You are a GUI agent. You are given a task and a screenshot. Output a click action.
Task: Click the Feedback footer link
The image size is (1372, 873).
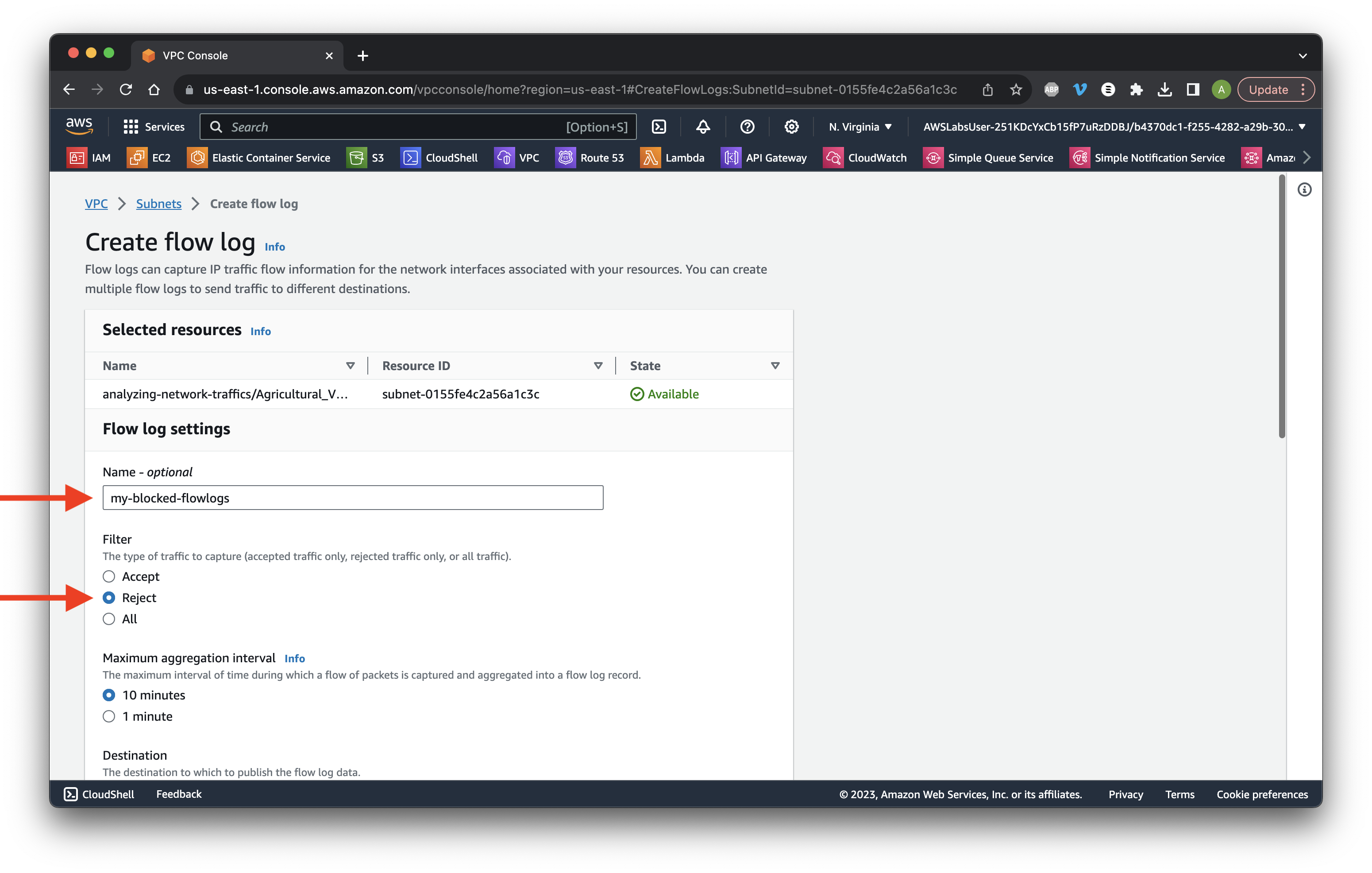[x=179, y=794]
